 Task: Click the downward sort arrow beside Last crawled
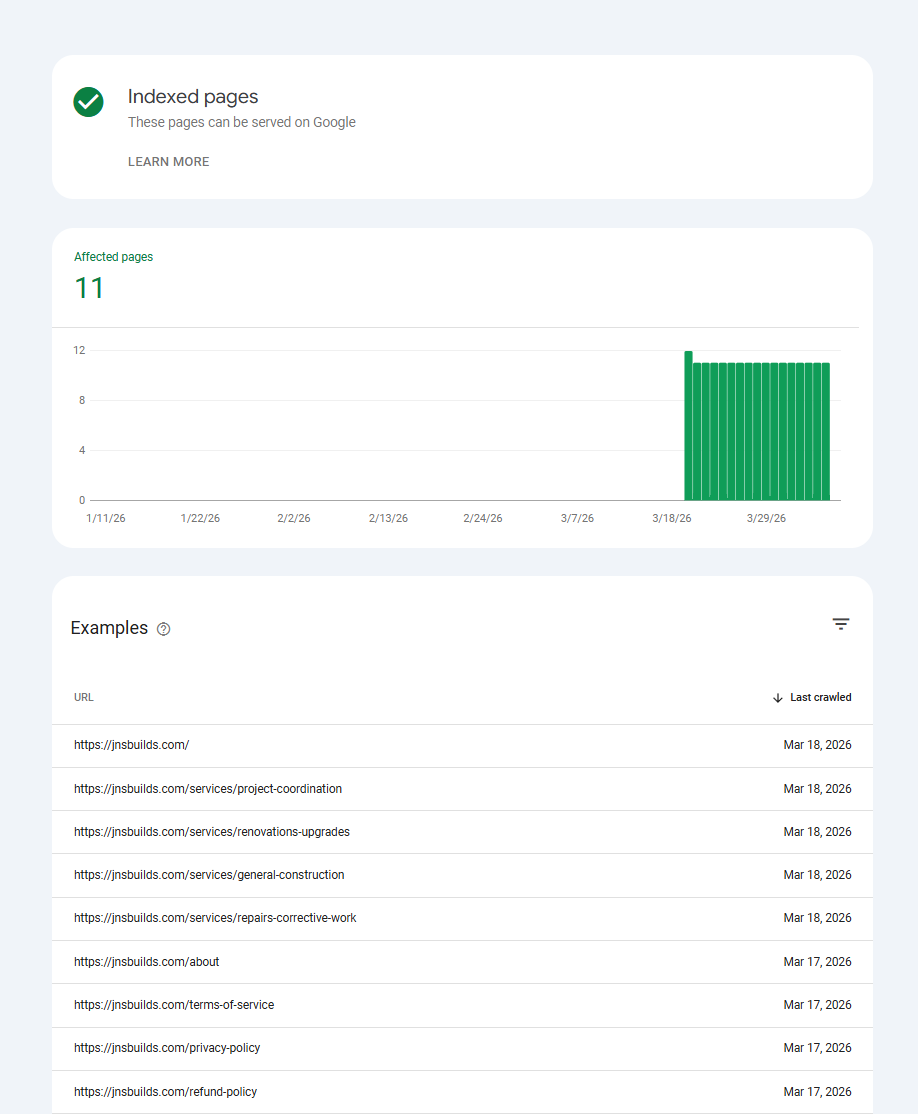[778, 697]
